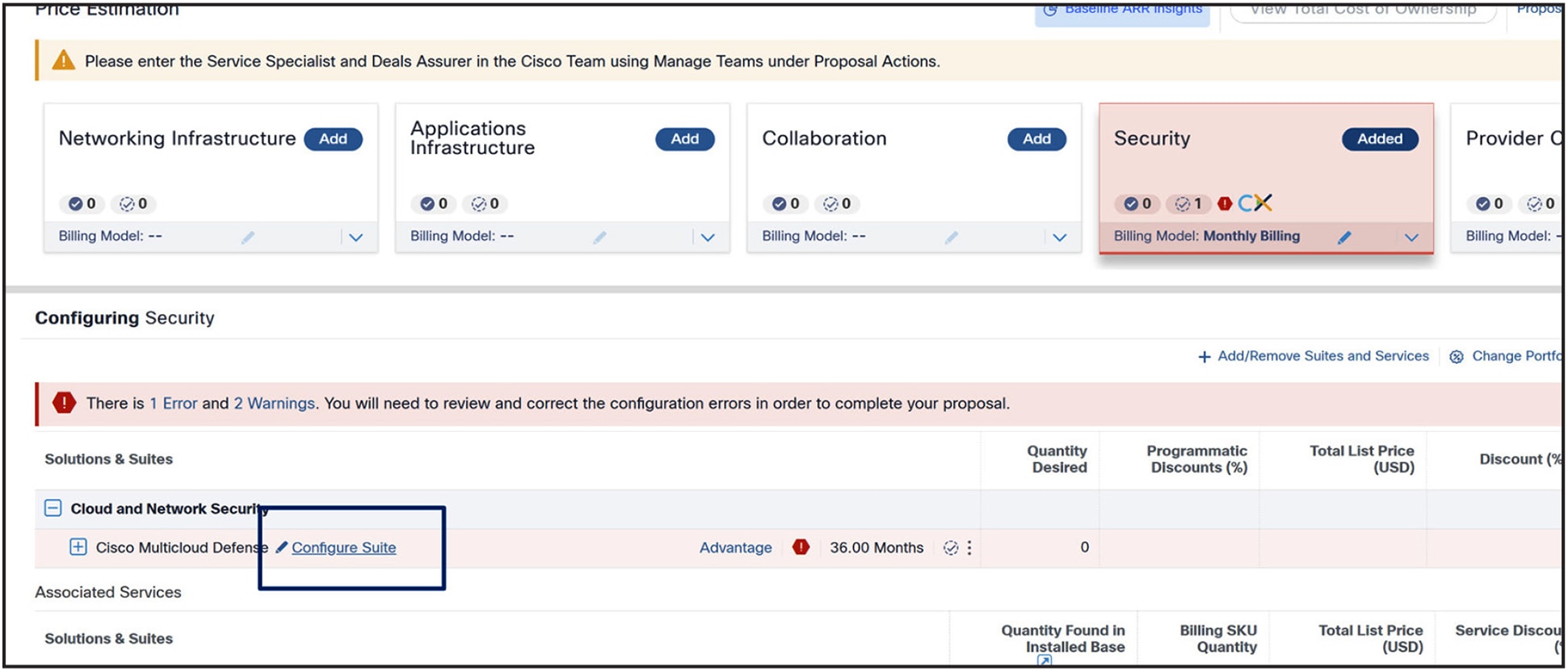Click solid check count on Networking Infrastructure
This screenshot has height=671, width=1568.
coord(82,203)
